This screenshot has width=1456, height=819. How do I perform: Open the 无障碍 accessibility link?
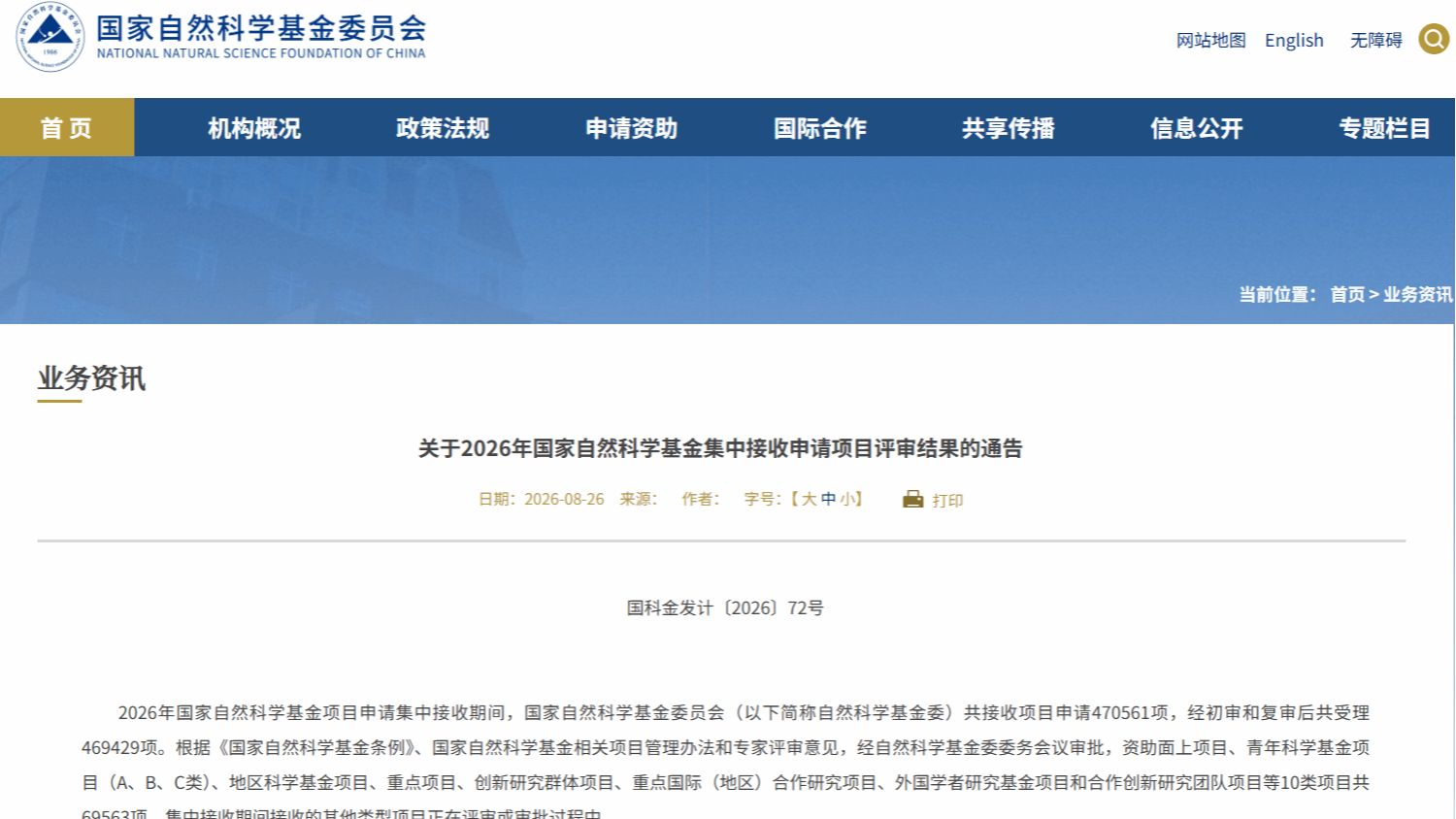[x=1376, y=40]
